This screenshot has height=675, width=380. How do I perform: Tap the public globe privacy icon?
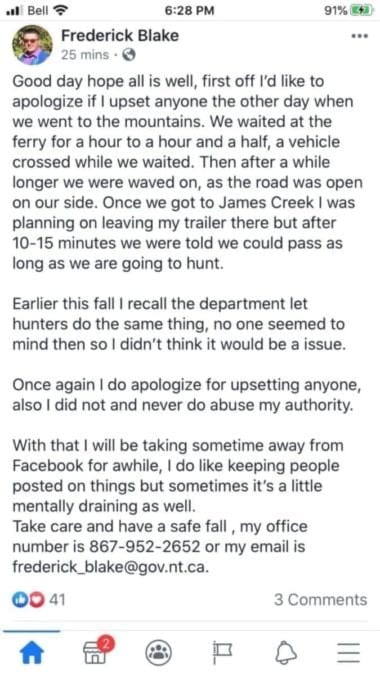[x=130, y=55]
